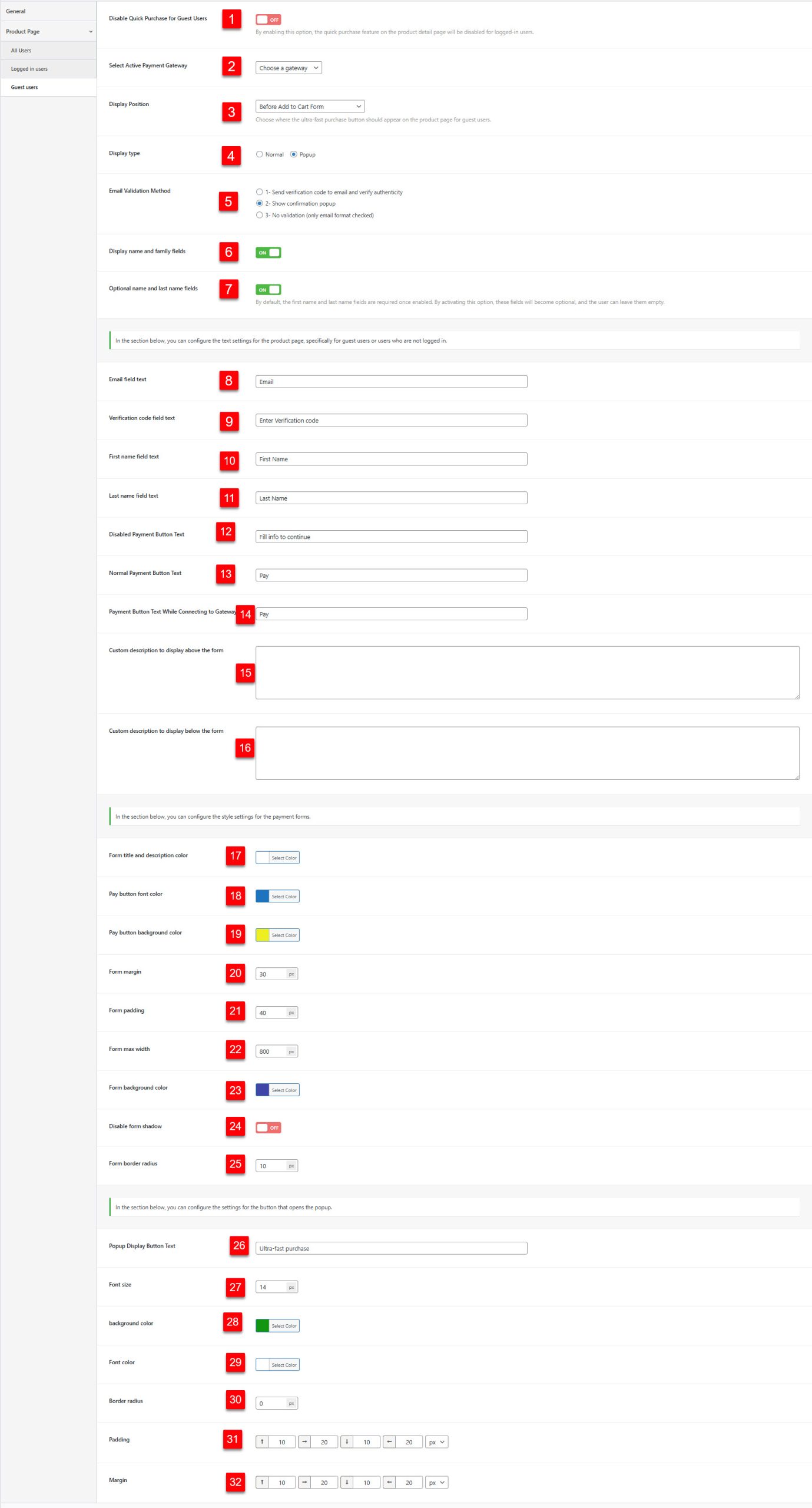Open the General settings tab

[x=16, y=11]
